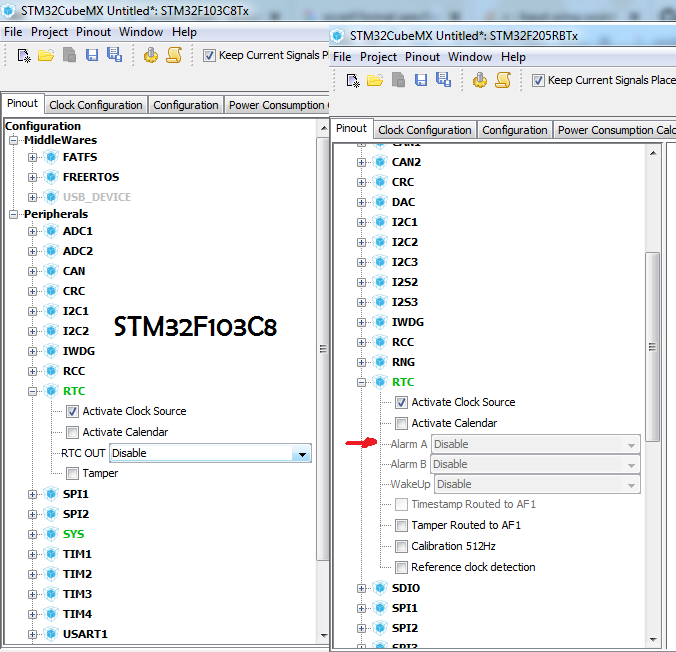This screenshot has height=652, width=676.
Task: Click scroll-down arrow in STM32F103C8Tx tree scrollbar
Action: (x=323, y=636)
